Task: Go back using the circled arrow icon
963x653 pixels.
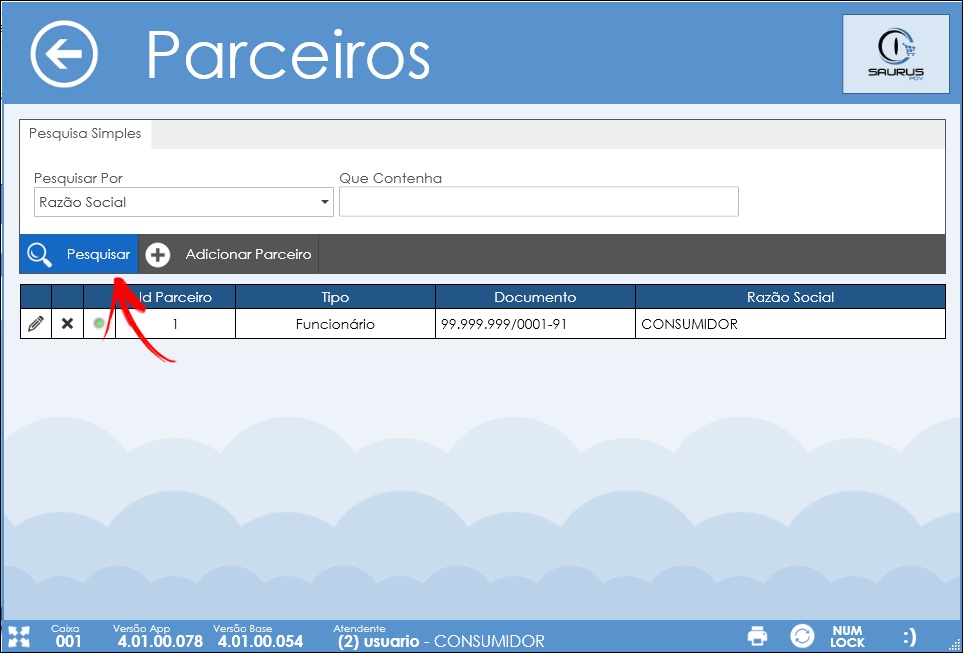Action: (64, 54)
